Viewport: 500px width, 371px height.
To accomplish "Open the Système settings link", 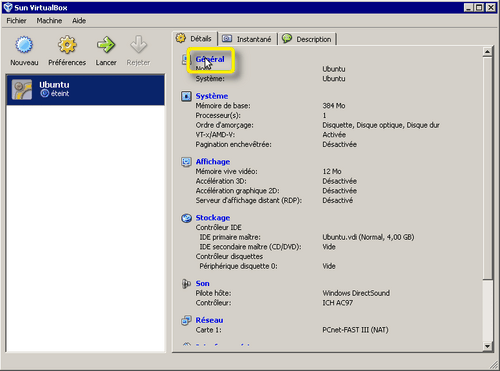I will point(212,96).
